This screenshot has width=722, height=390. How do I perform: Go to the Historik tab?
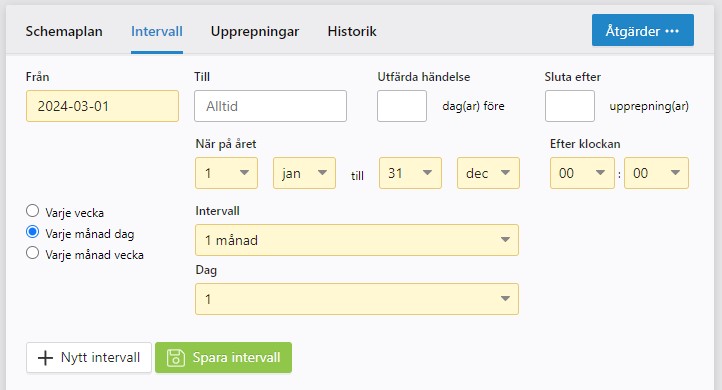[352, 31]
